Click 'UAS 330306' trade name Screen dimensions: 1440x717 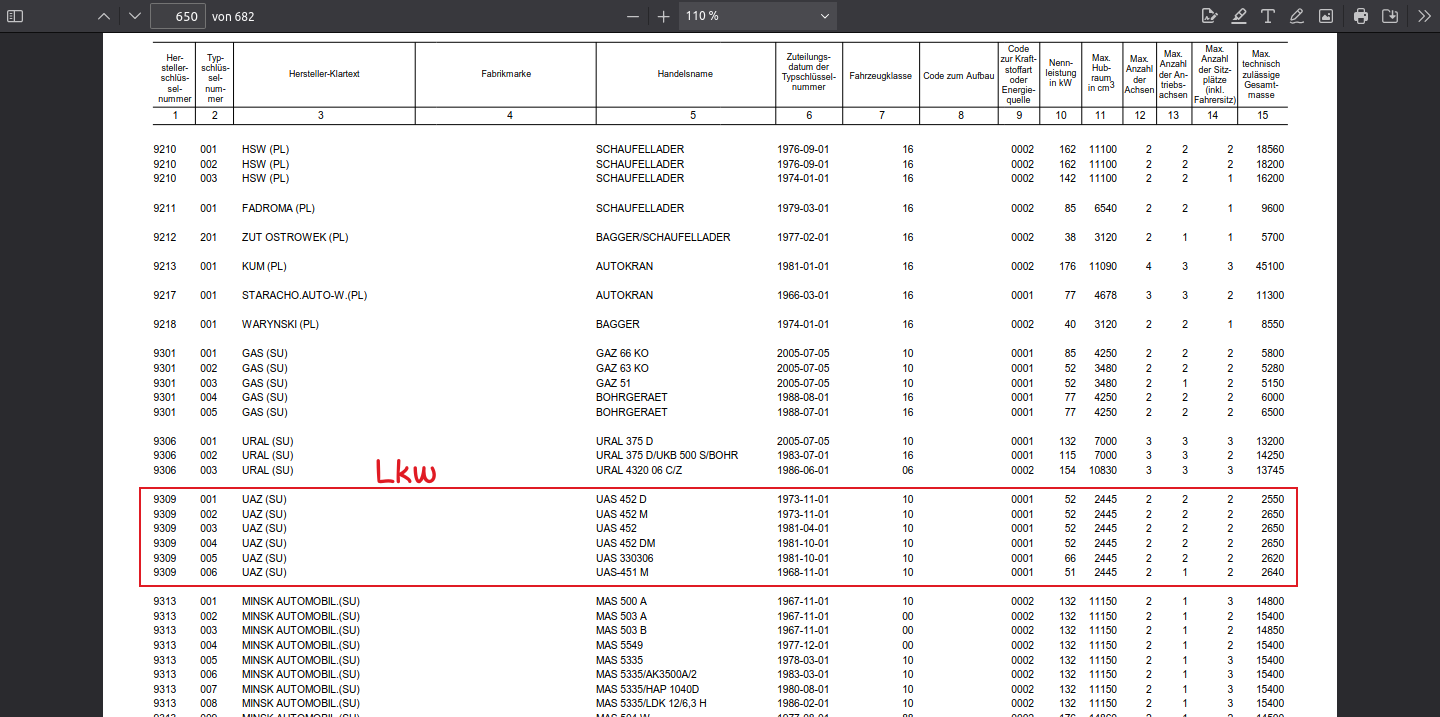(x=624, y=558)
